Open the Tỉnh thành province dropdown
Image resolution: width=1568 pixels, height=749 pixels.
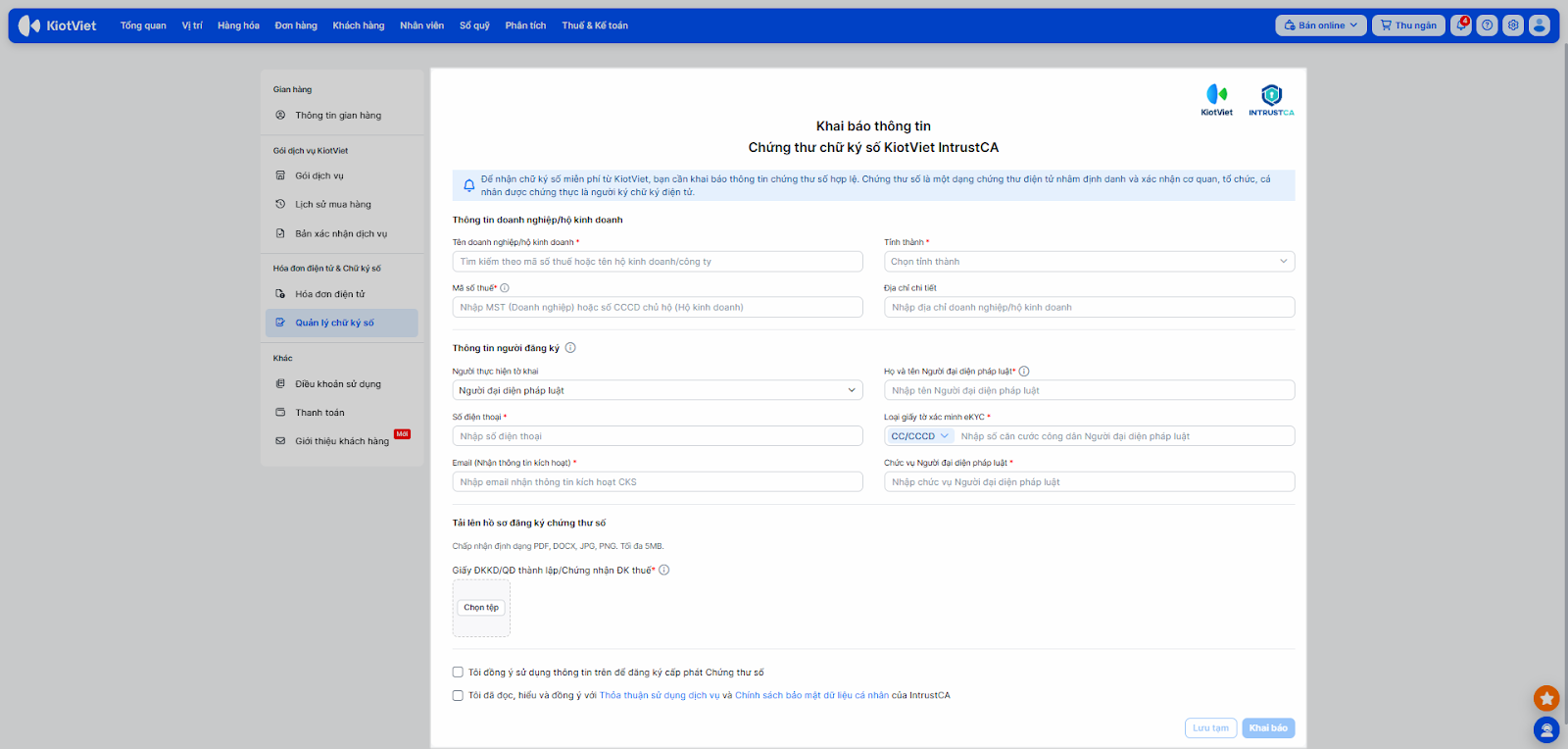[x=1089, y=262]
